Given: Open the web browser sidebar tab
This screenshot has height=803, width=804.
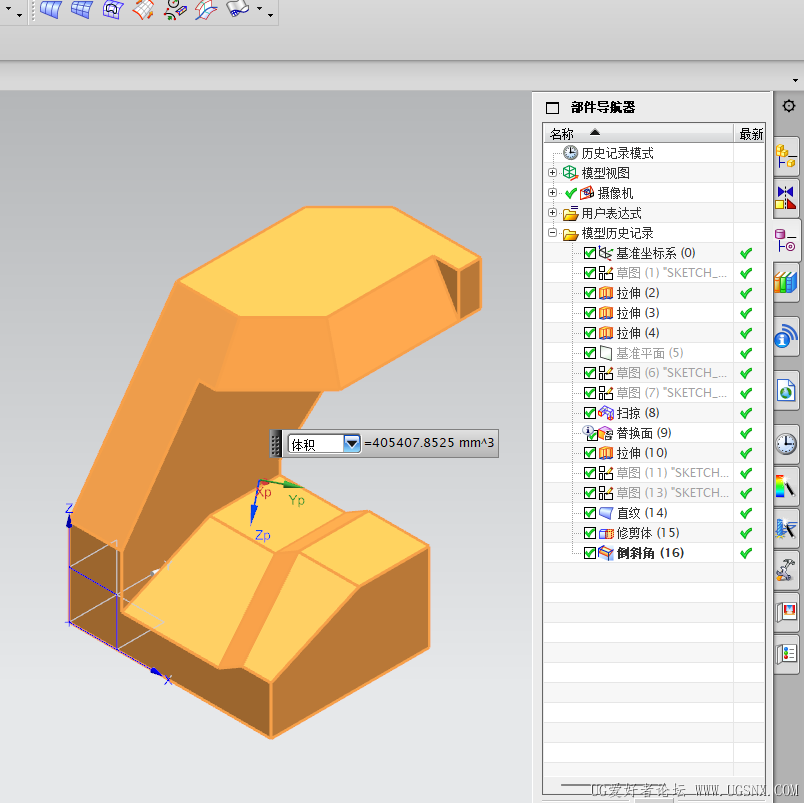Looking at the screenshot, I should pyautogui.click(x=786, y=390).
